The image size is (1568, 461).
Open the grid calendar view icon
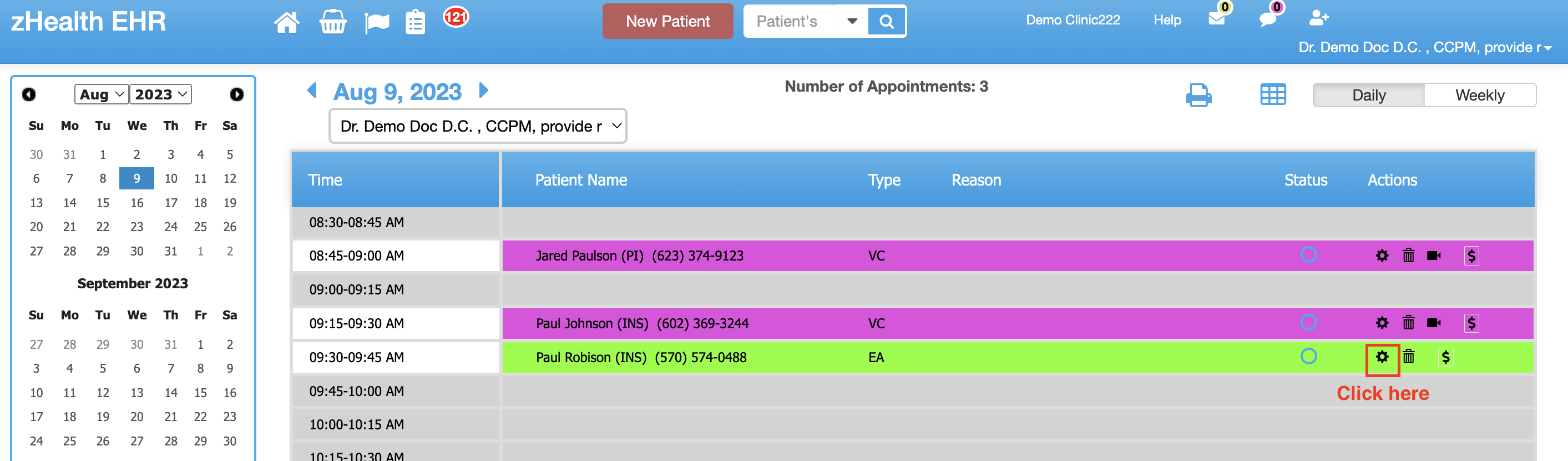pos(1273,94)
